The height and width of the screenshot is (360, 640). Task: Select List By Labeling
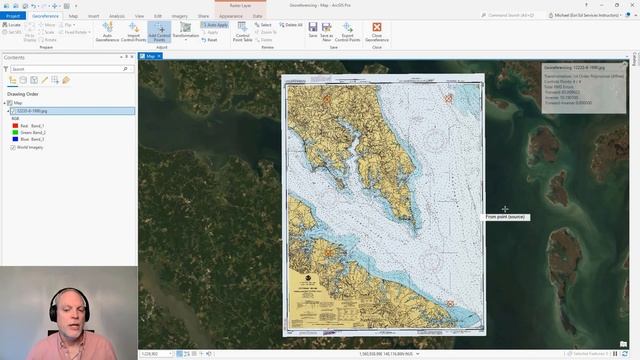[66, 80]
